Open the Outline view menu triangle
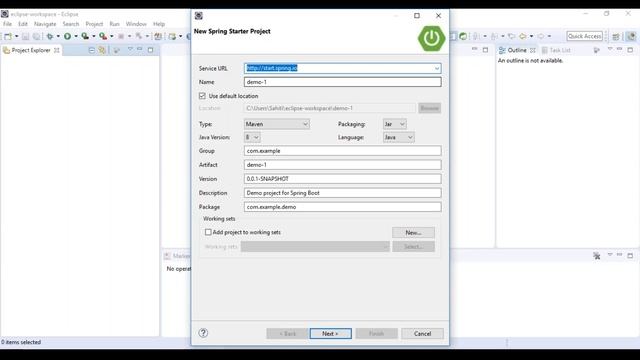640x360 pixels. click(610, 49)
